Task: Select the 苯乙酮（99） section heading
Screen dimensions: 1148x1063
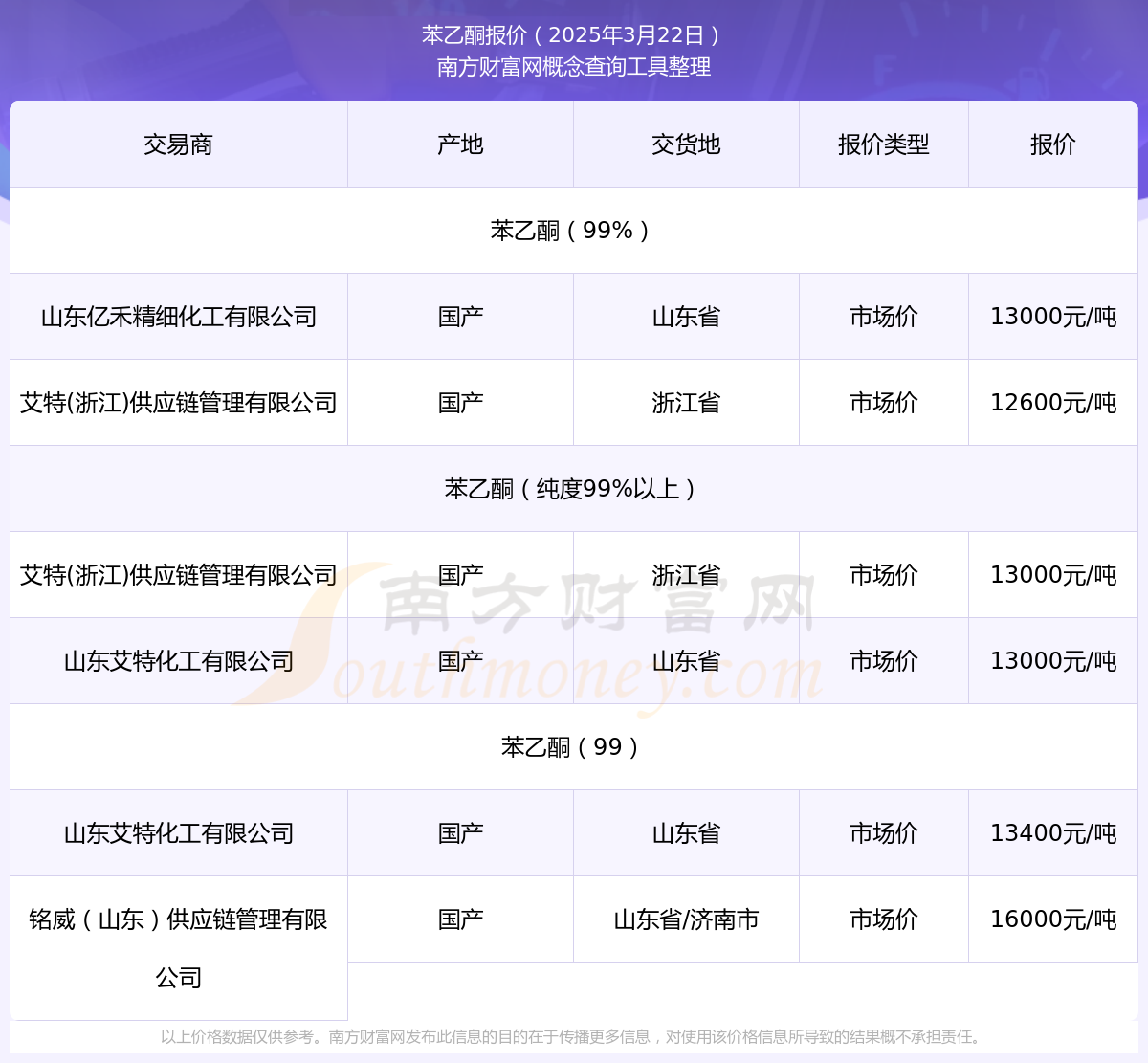Action: pyautogui.click(x=574, y=747)
